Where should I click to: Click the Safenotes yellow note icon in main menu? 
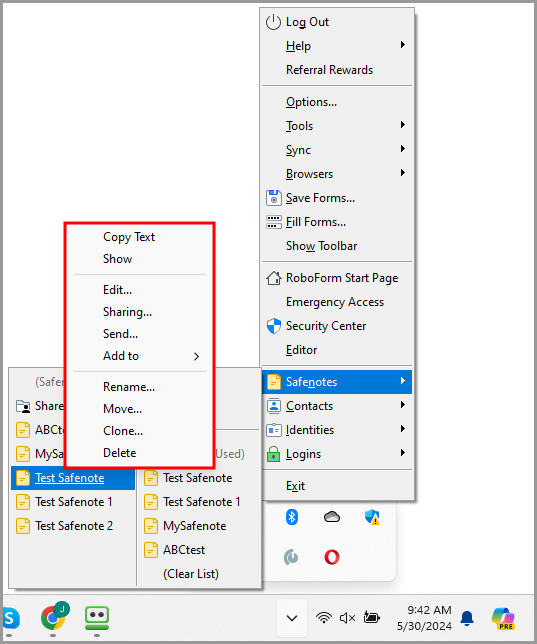coord(274,382)
